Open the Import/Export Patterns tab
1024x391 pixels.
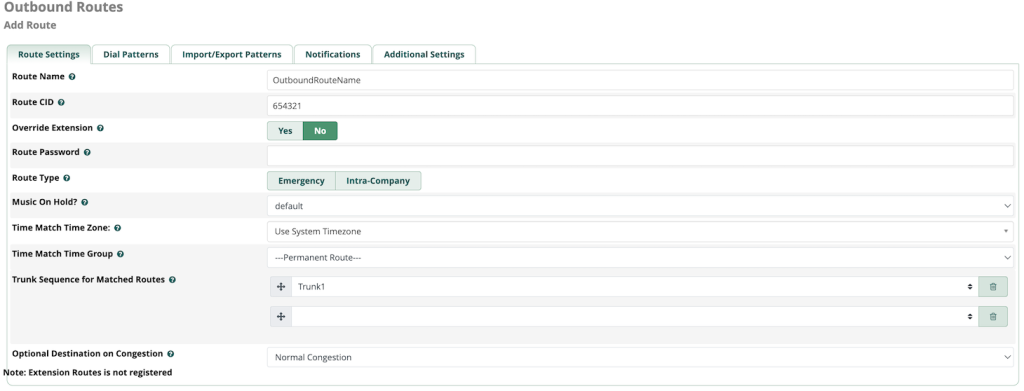pyautogui.click(x=232, y=54)
